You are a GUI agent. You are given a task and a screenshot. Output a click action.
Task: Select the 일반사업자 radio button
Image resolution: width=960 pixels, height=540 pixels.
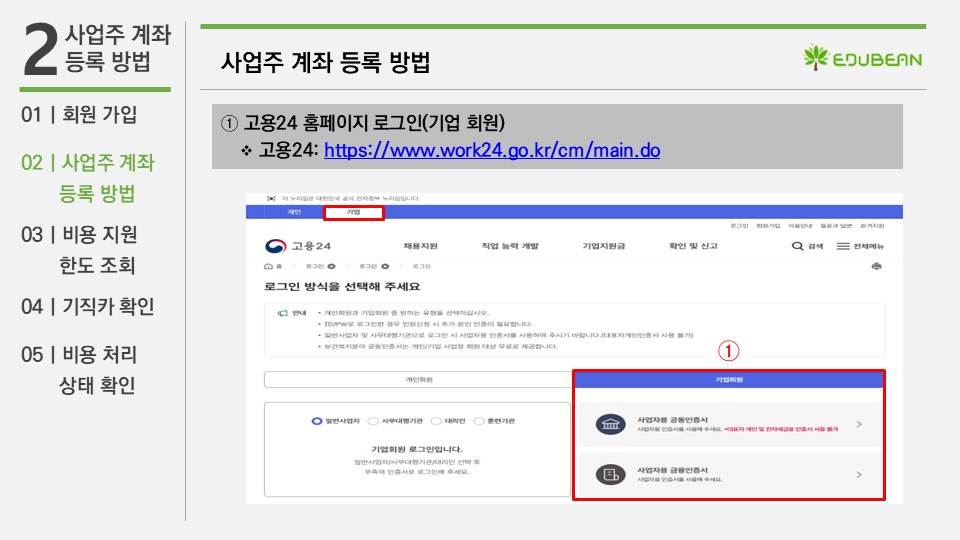tap(317, 421)
